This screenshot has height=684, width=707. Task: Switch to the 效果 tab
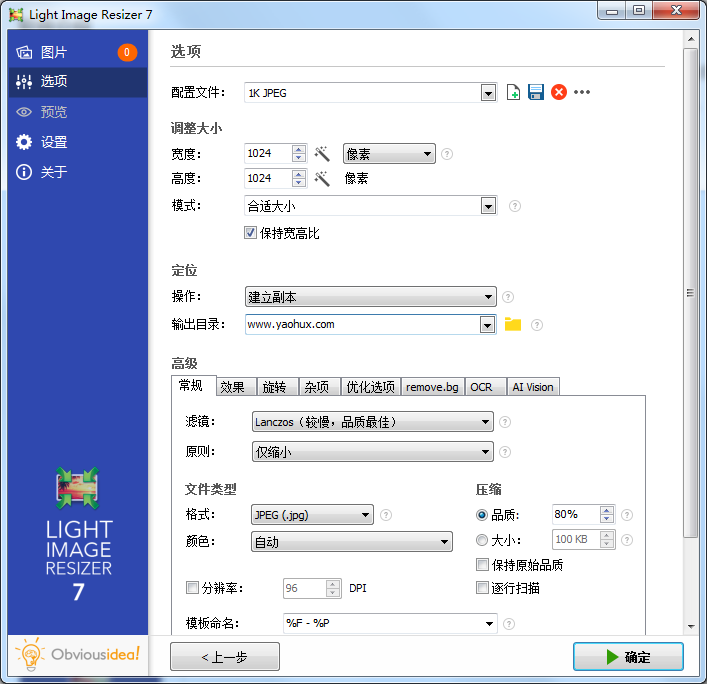pos(232,387)
